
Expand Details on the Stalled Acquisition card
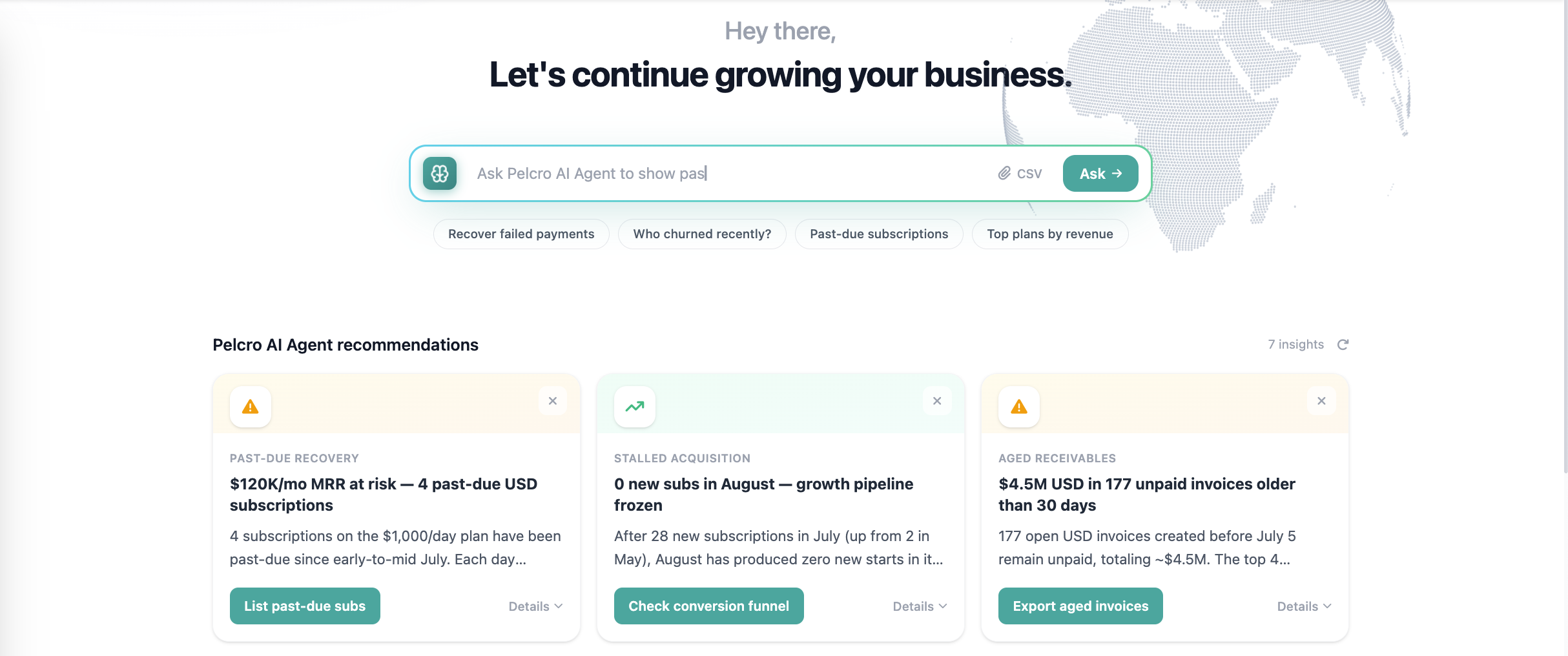[920, 606]
